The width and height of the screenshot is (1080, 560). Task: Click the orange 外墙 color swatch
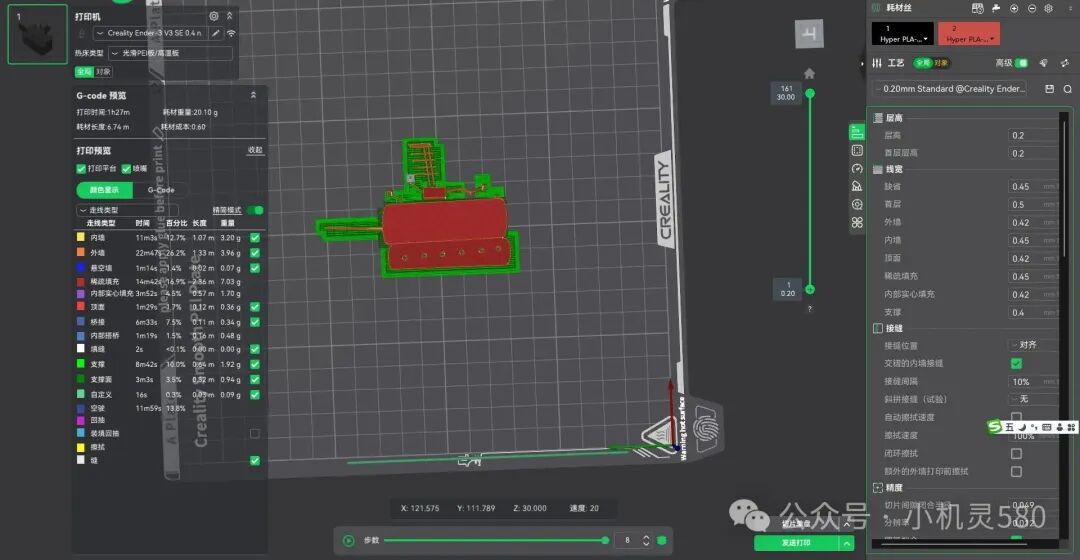81,252
